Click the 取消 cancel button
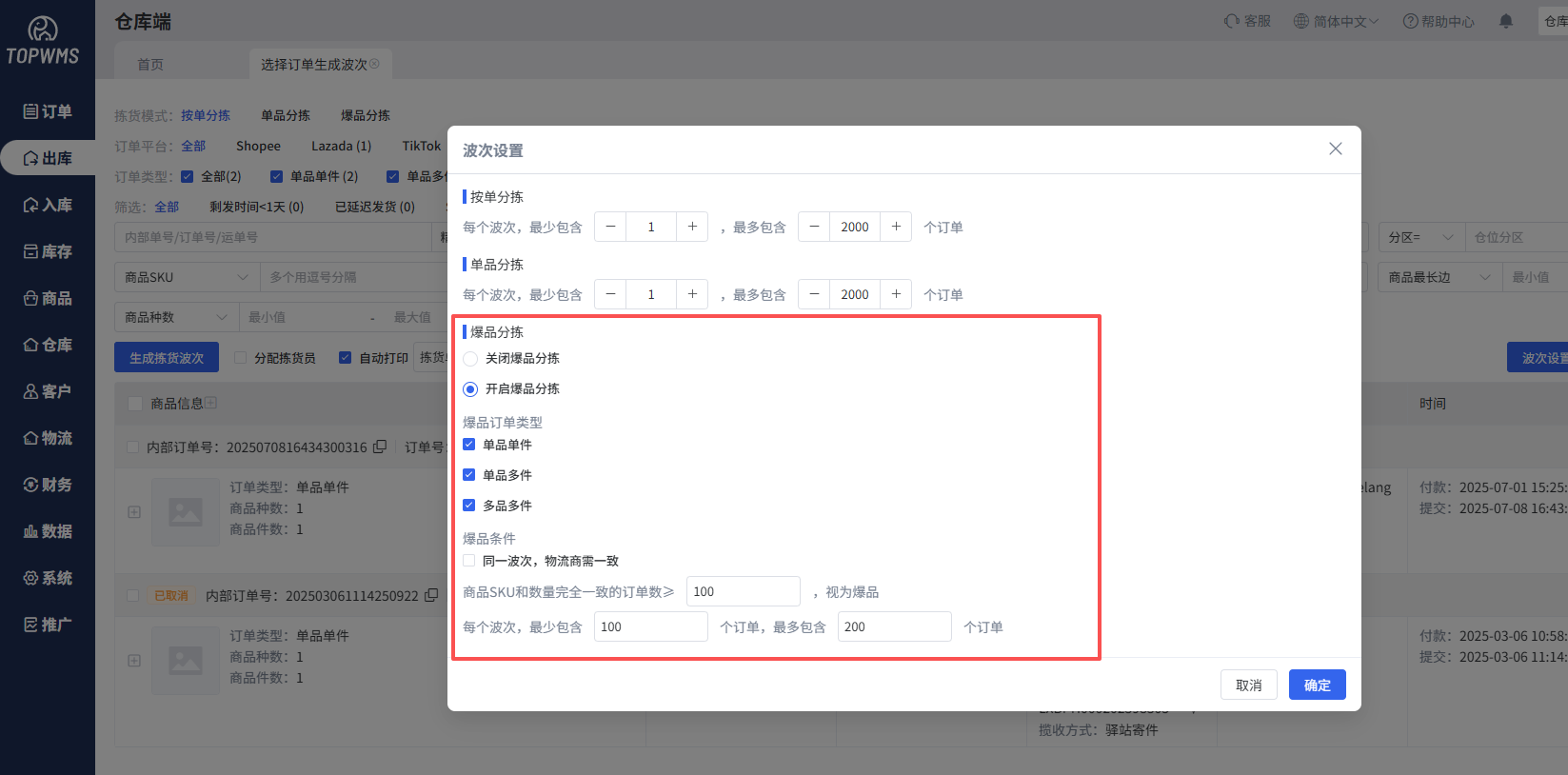Screen dimensions: 1568x775 click(x=1248, y=685)
